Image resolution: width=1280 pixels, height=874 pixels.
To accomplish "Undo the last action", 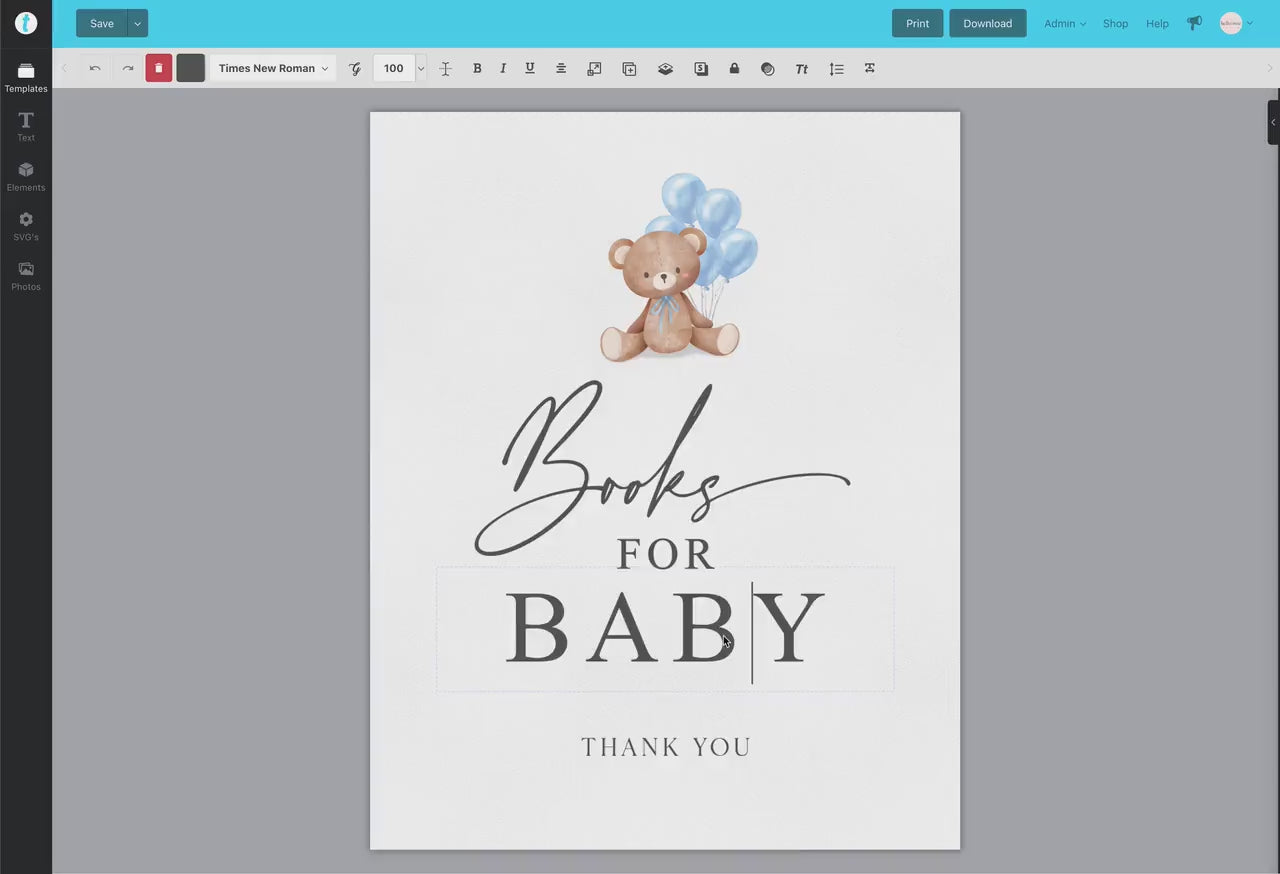I will 95,68.
